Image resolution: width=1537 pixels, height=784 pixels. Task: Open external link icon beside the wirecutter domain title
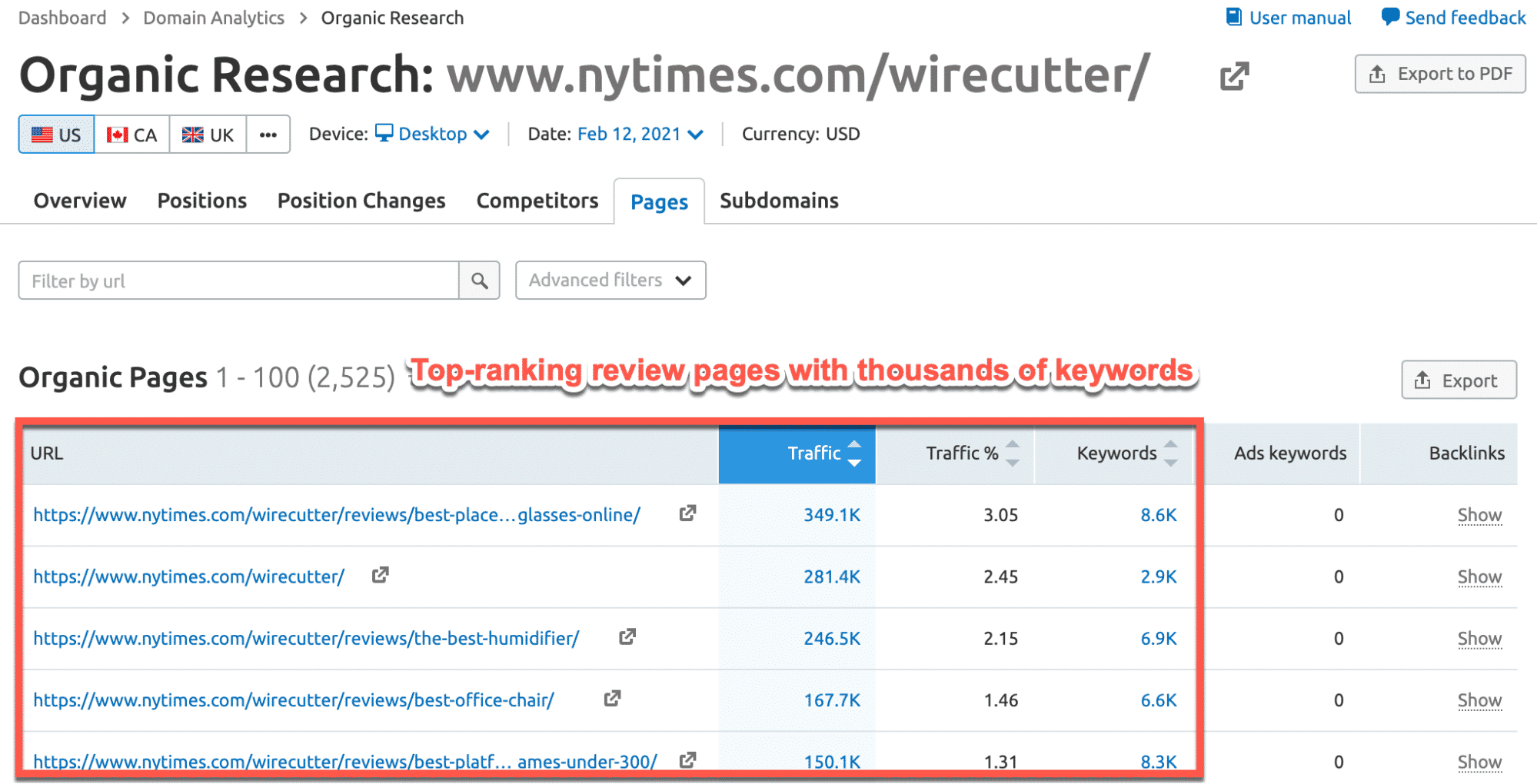pyautogui.click(x=1234, y=76)
